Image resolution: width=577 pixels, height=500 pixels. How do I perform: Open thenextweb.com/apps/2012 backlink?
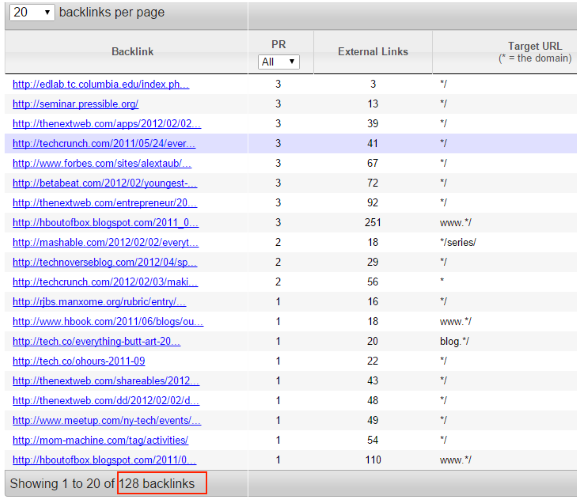pos(106,124)
